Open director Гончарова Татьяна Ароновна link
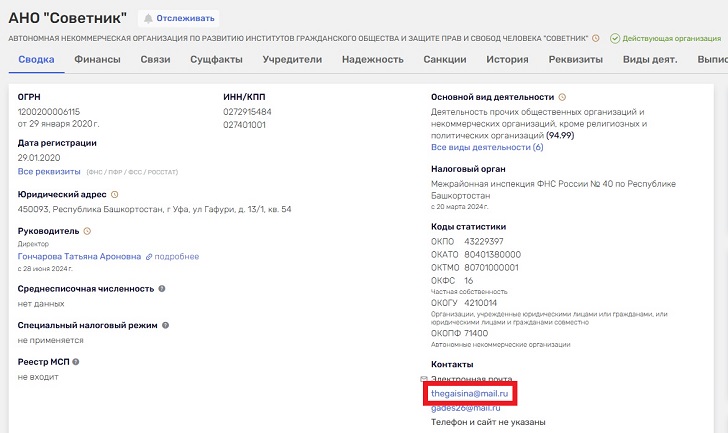This screenshot has width=728, height=433. pyautogui.click(x=80, y=256)
